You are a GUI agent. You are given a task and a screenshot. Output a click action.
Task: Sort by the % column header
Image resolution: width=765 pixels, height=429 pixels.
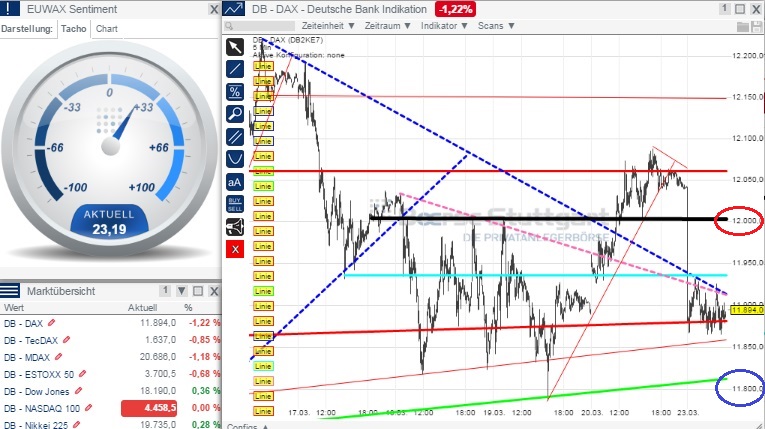[188, 307]
